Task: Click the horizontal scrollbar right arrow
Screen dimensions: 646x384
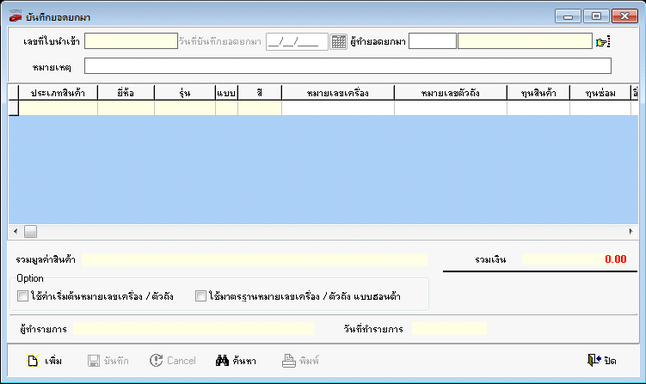Action: click(x=631, y=231)
